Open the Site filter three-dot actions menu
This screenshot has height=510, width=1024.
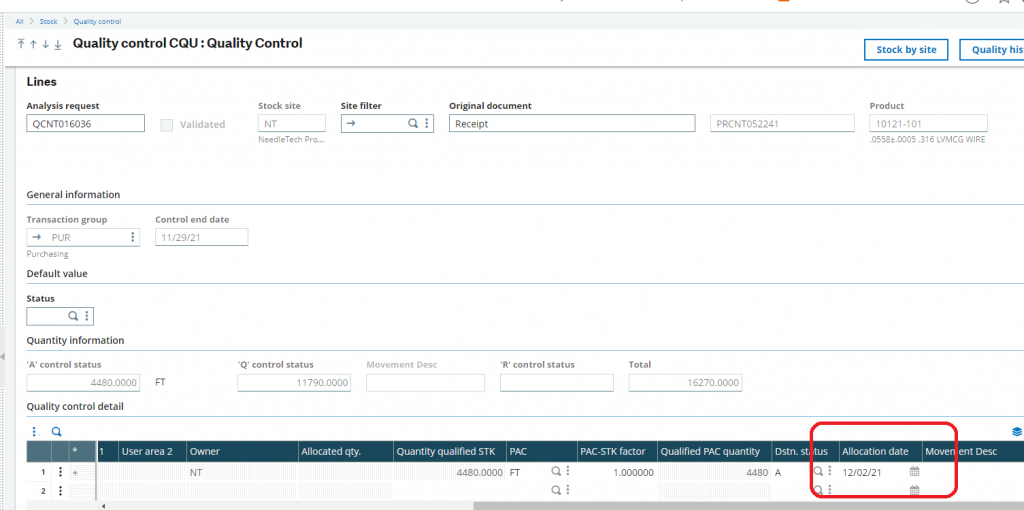click(427, 124)
